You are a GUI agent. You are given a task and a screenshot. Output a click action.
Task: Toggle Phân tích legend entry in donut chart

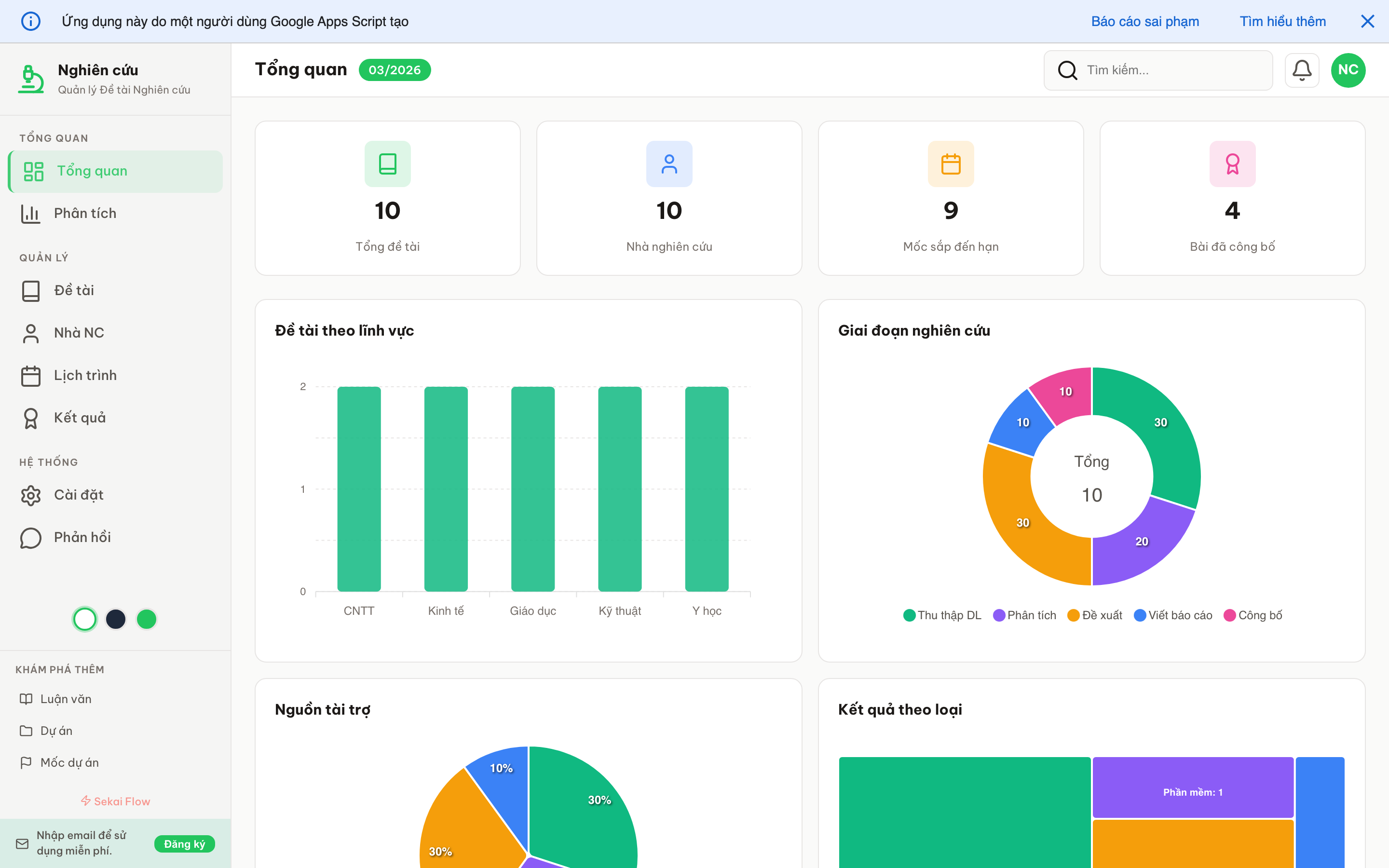tap(1024, 615)
